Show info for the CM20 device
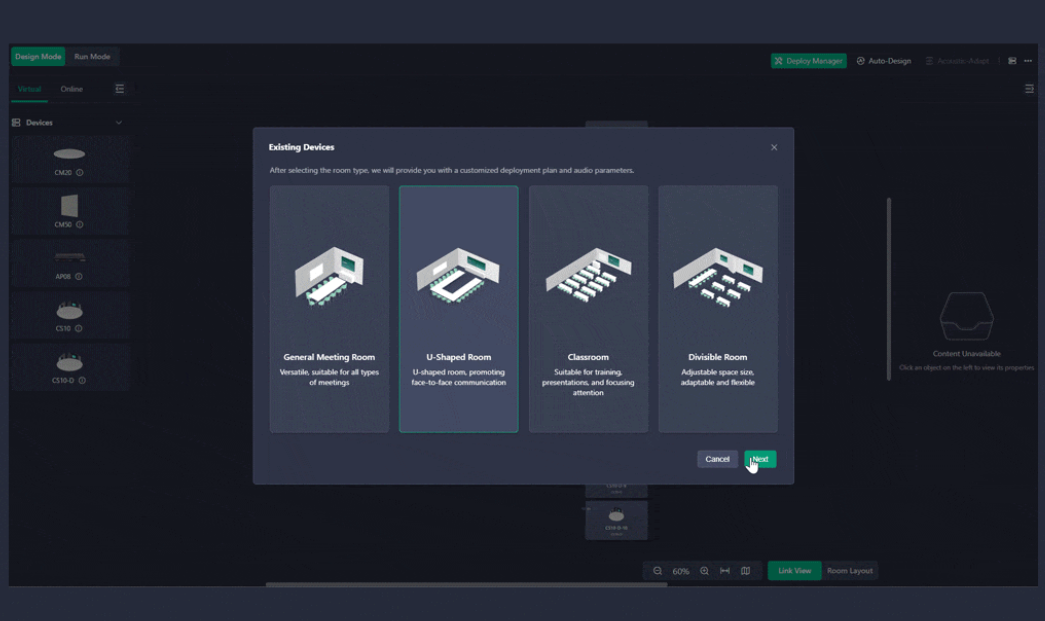This screenshot has height=621, width=1045. [80, 173]
